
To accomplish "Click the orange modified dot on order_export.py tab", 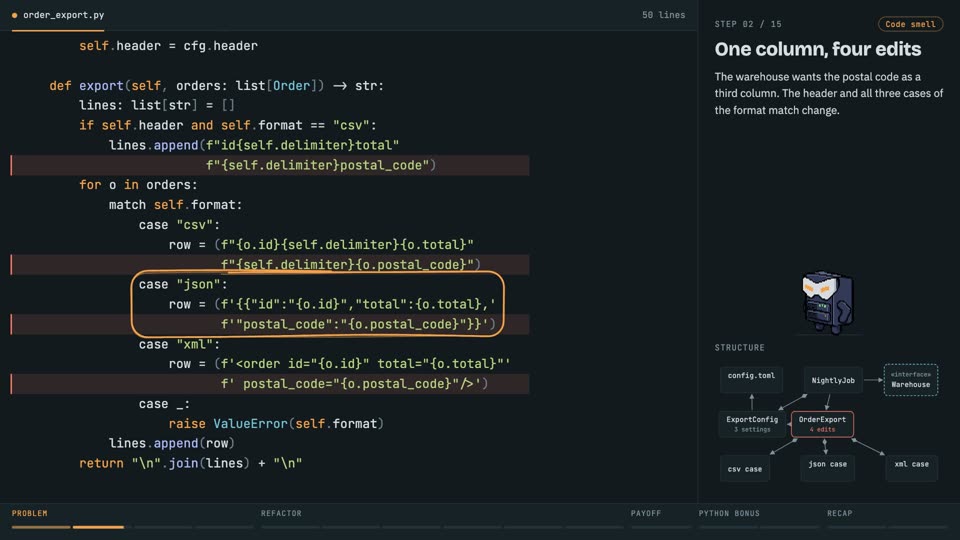I will tap(15, 15).
